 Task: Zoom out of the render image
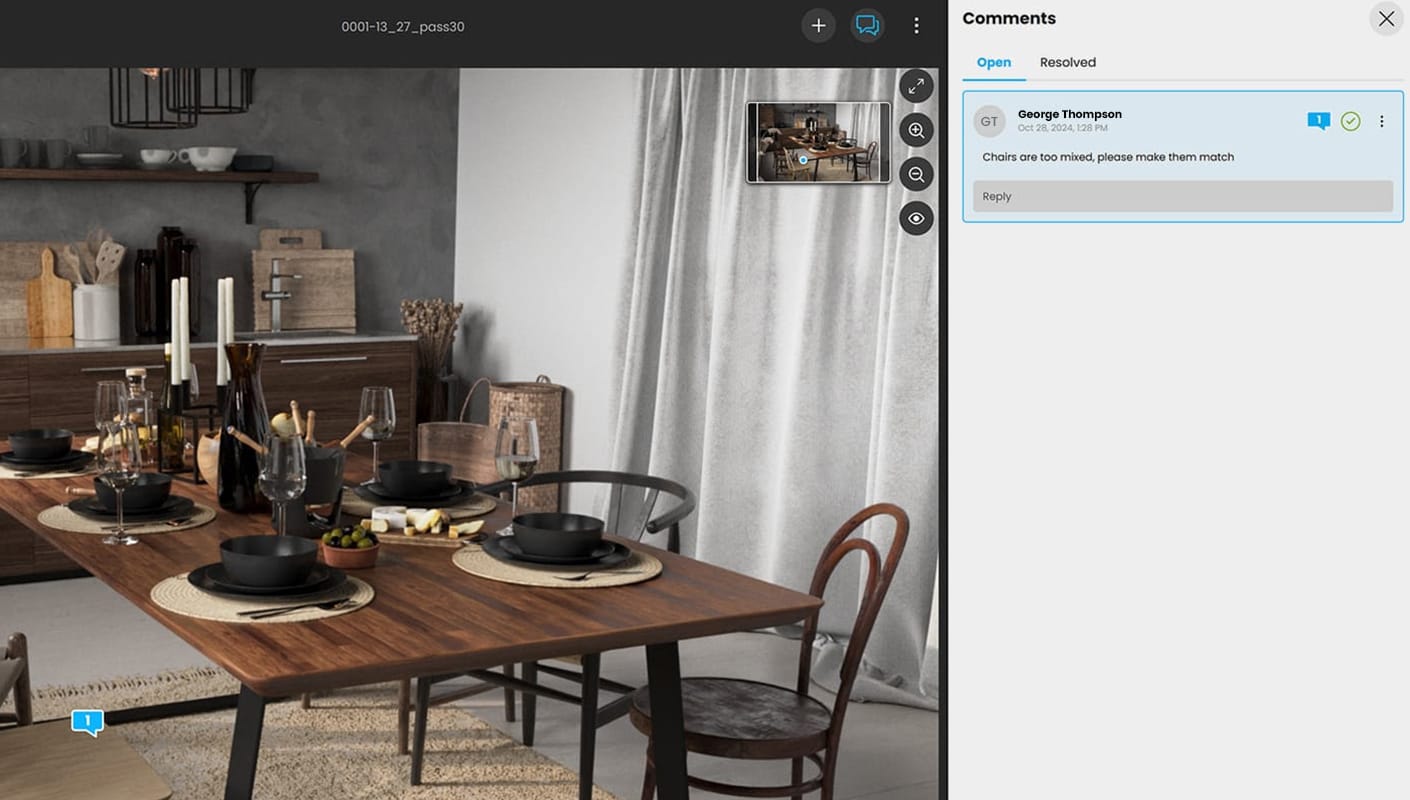(916, 174)
